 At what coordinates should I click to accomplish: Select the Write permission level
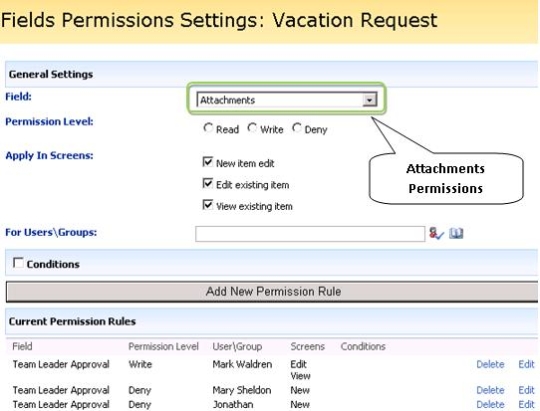252,128
